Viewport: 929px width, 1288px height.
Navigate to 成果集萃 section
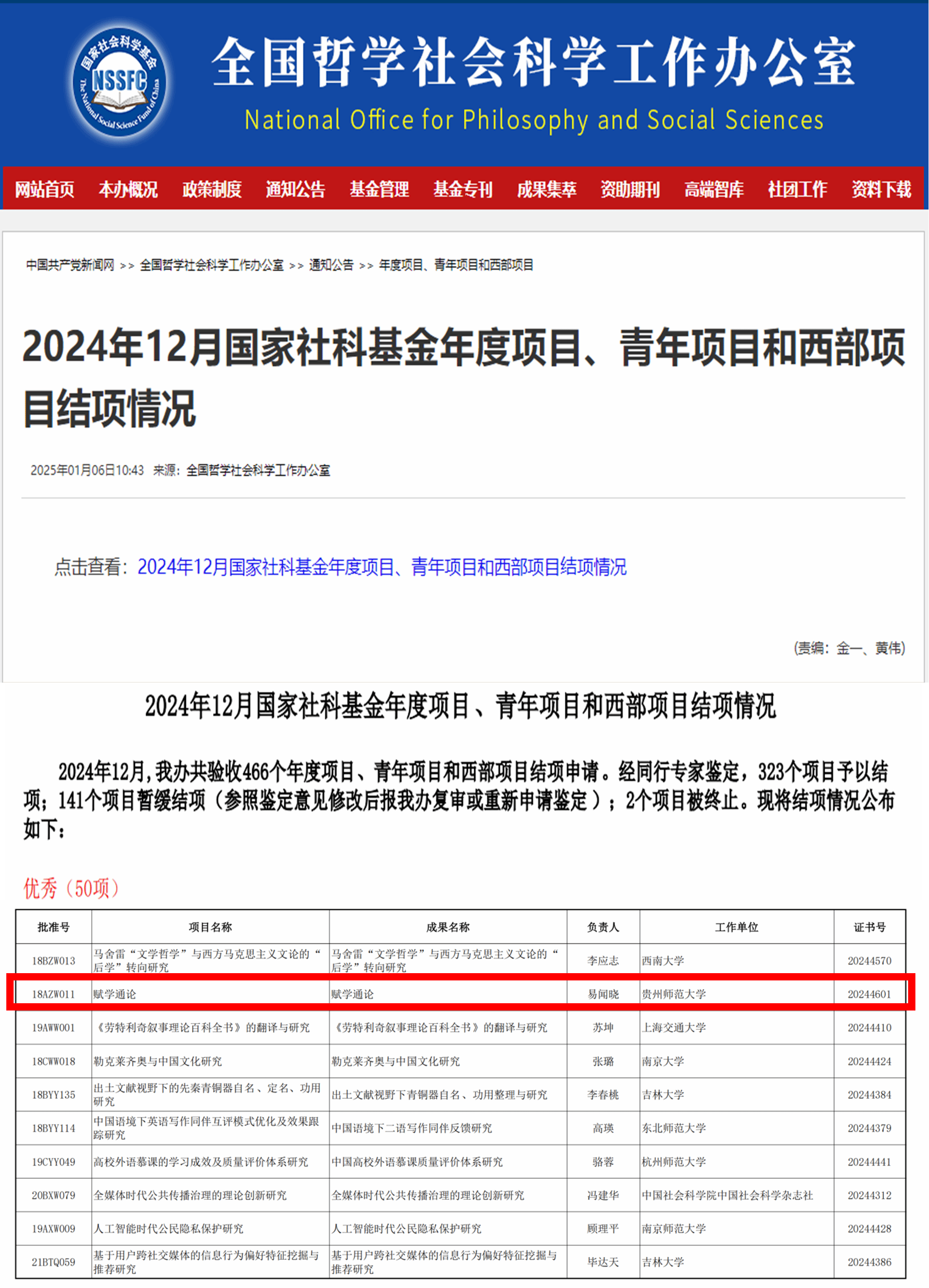click(x=547, y=189)
